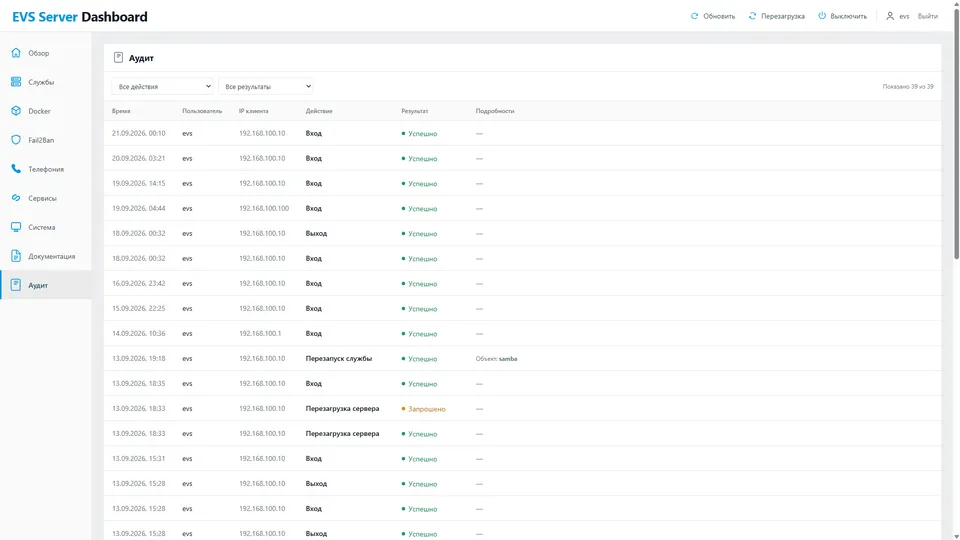Viewport: 960px width, 540px height.
Task: Click the reboot icon next to Перезагрузка
Action: (x=752, y=16)
